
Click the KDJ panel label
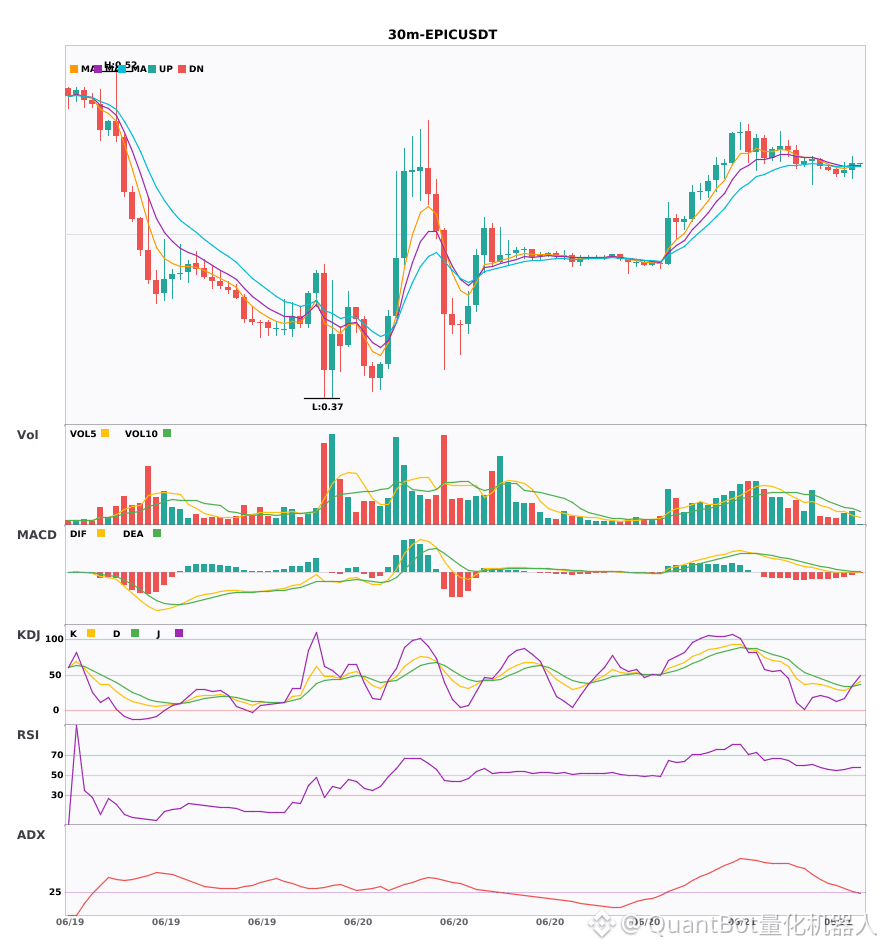tap(28, 635)
